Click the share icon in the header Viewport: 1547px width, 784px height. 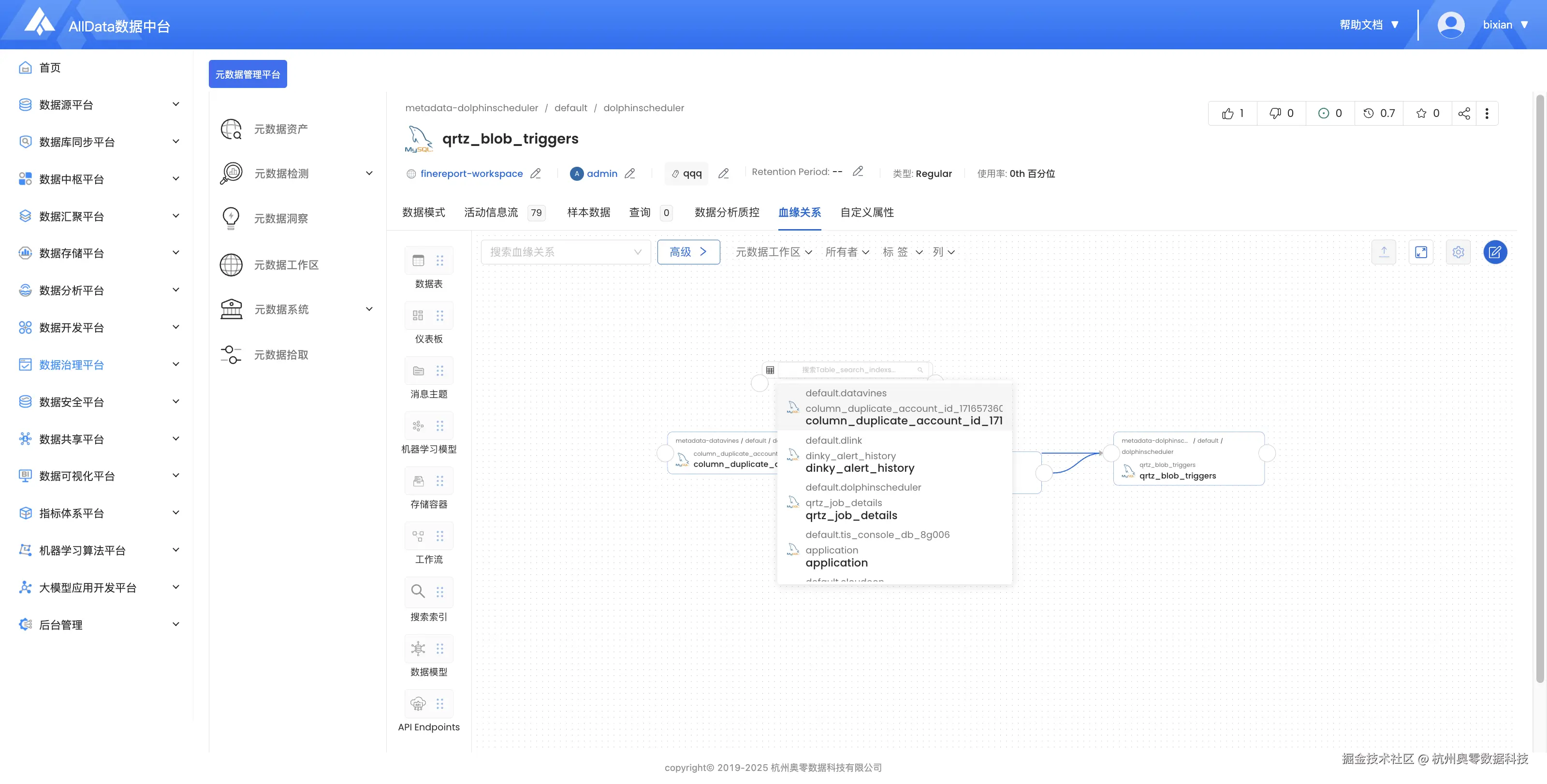pyautogui.click(x=1464, y=114)
